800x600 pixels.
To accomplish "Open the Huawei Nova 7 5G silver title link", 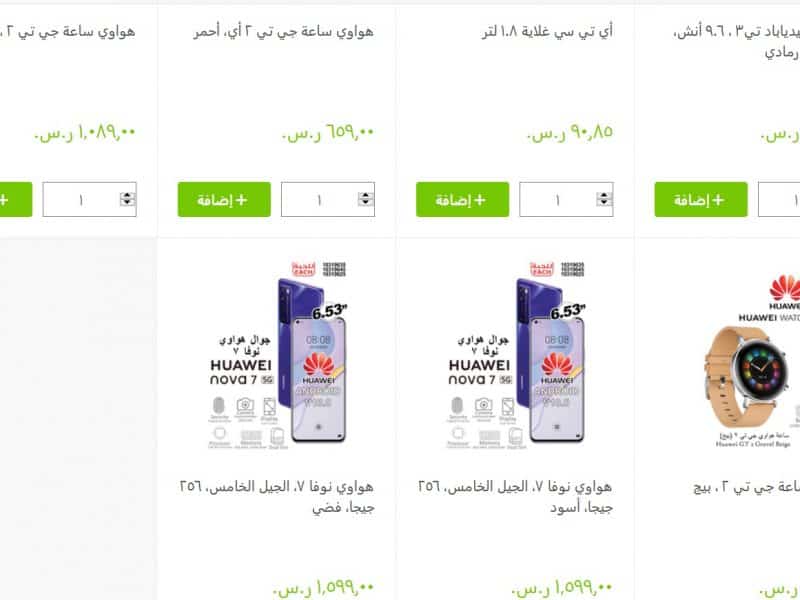I will [x=277, y=497].
